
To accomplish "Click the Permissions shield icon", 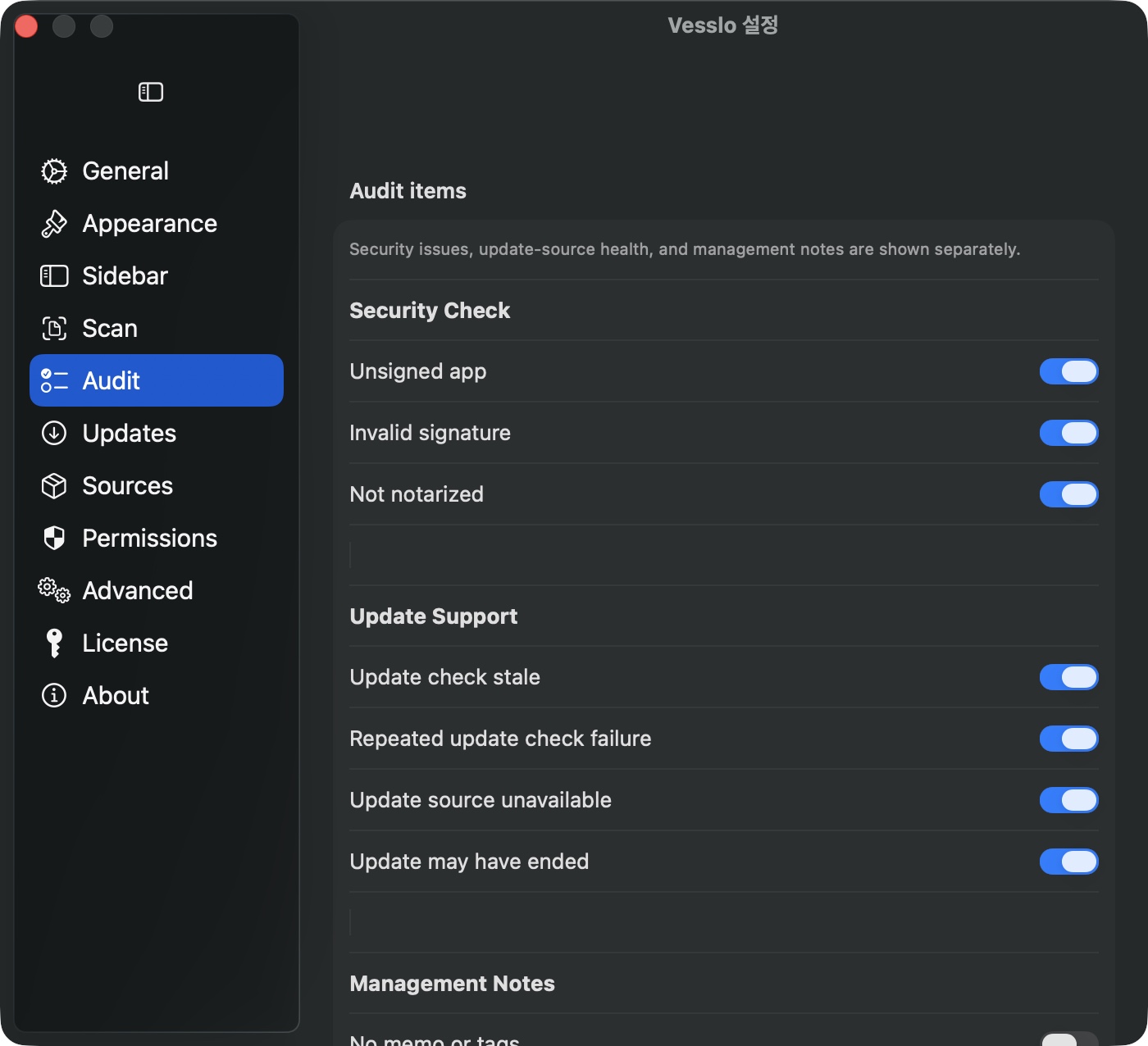I will coord(54,538).
